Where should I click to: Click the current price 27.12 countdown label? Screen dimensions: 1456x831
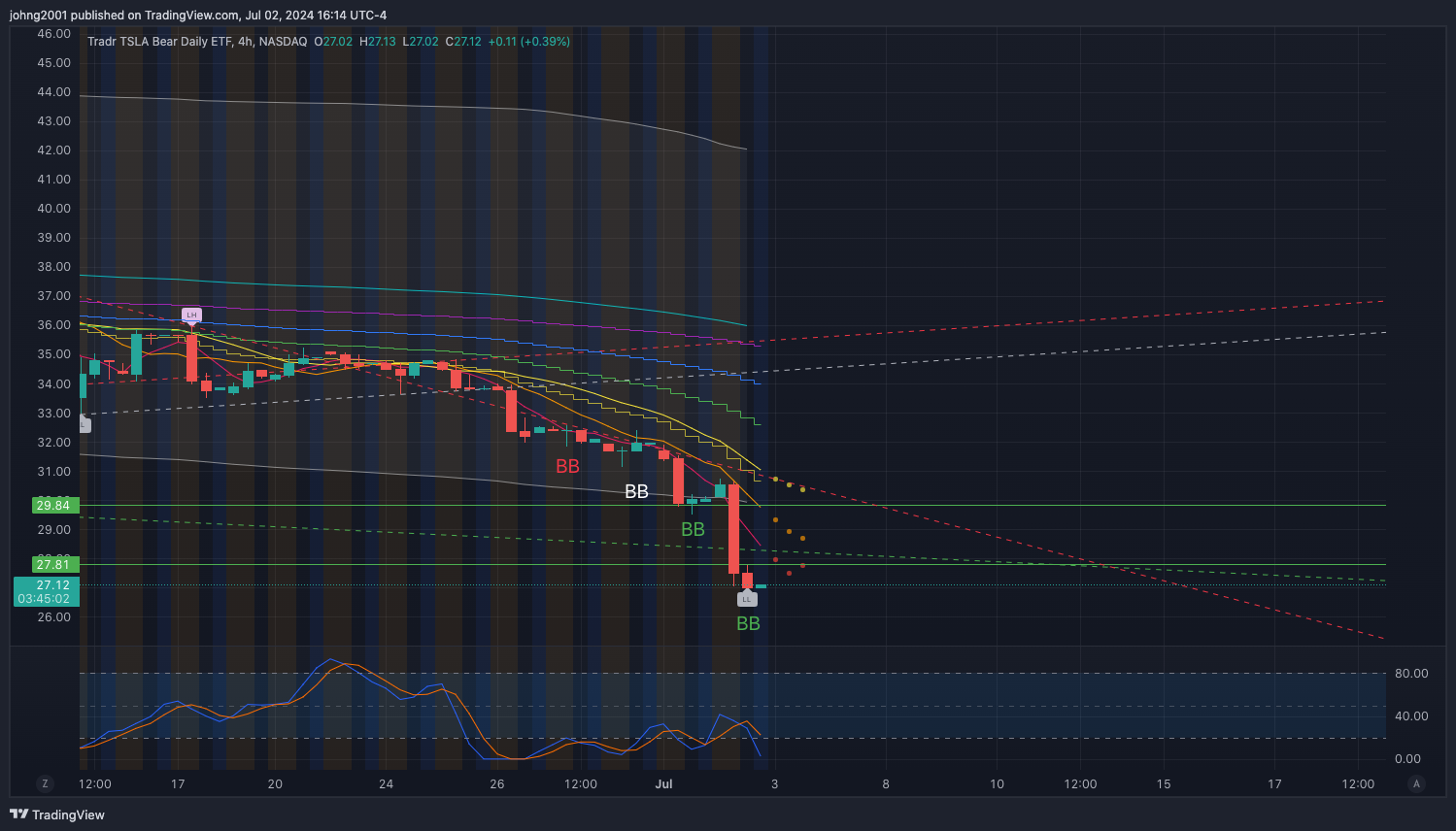point(46,592)
